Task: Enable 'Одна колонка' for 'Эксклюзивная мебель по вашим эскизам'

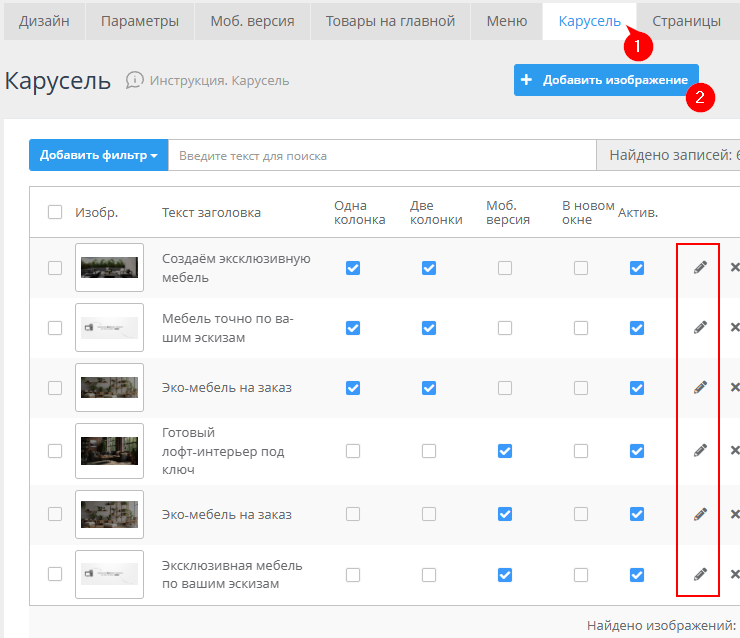Action: [x=353, y=575]
